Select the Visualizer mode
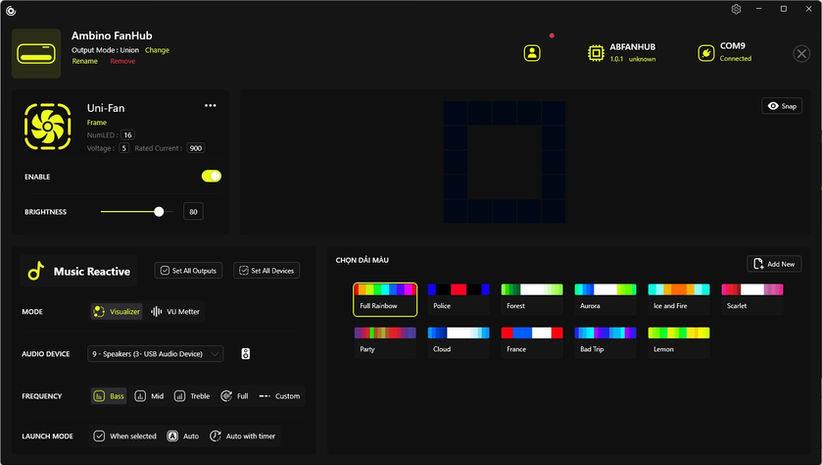Viewport: 822px width, 465px height. [116, 311]
